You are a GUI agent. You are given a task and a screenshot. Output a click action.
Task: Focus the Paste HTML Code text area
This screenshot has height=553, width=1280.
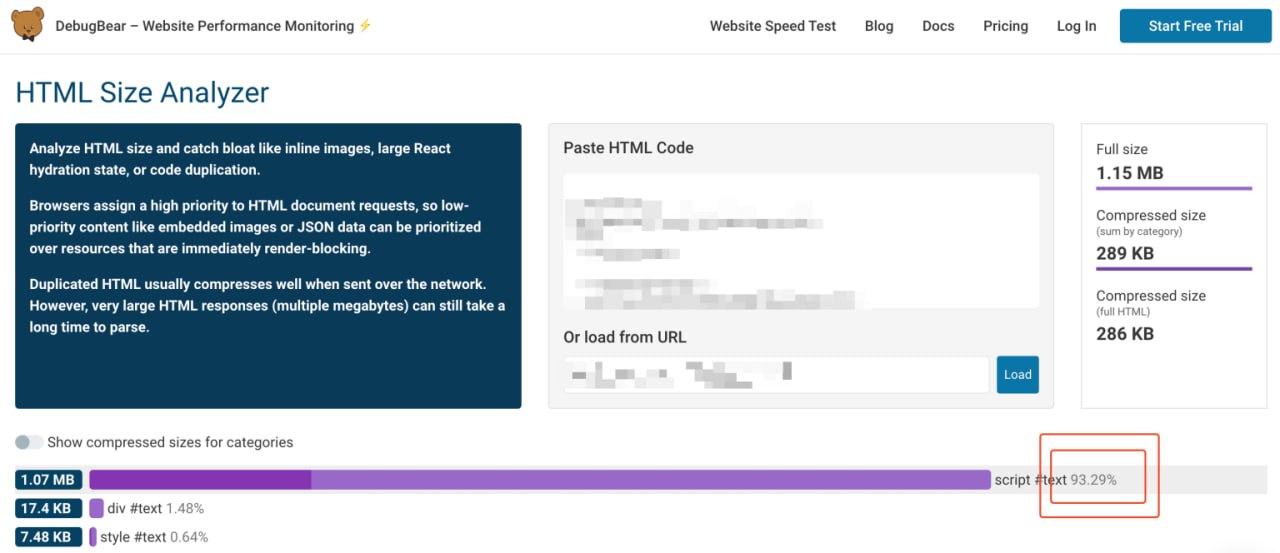tap(801, 241)
